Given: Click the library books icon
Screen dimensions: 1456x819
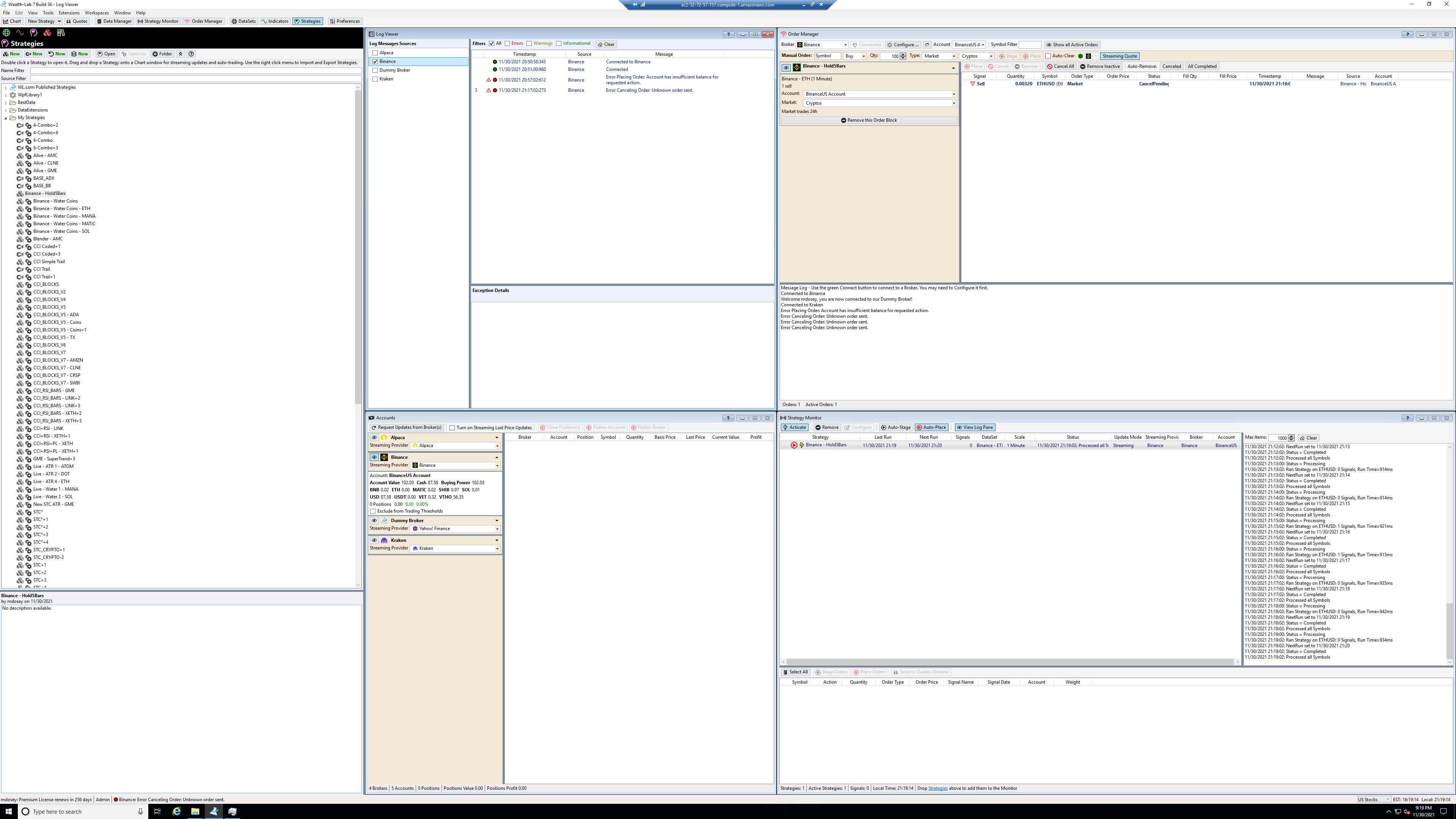Looking at the screenshot, I should point(60,32).
